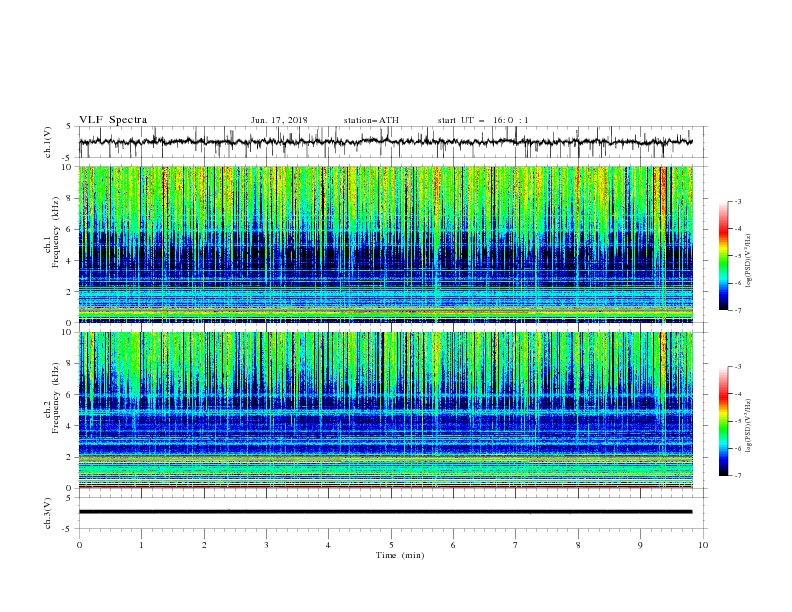Click the ch.1 "Frequency (kHz)" axis label

coord(55,232)
